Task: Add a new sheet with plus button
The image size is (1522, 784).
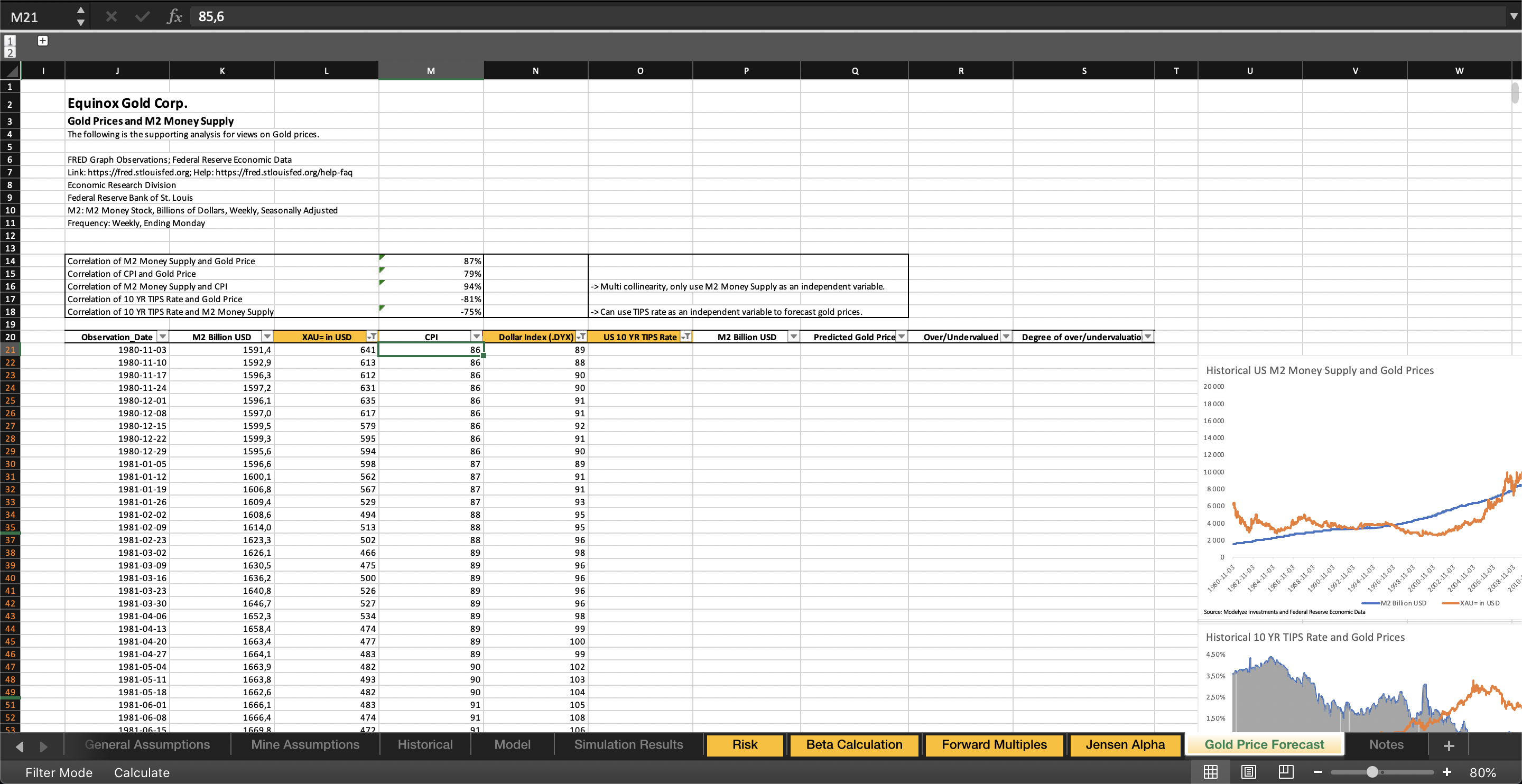Action: click(x=1449, y=745)
